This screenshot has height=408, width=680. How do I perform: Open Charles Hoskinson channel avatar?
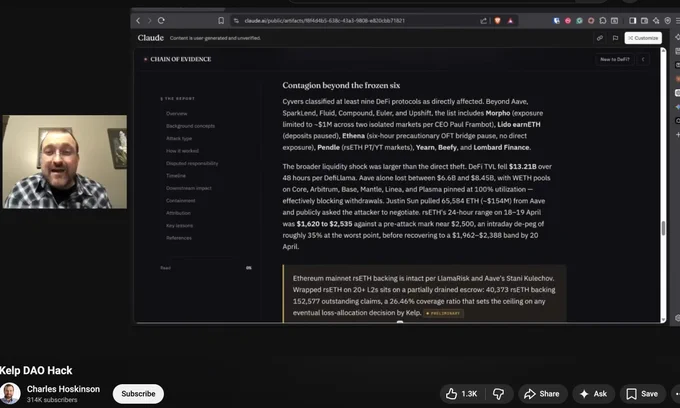click(x=10, y=393)
